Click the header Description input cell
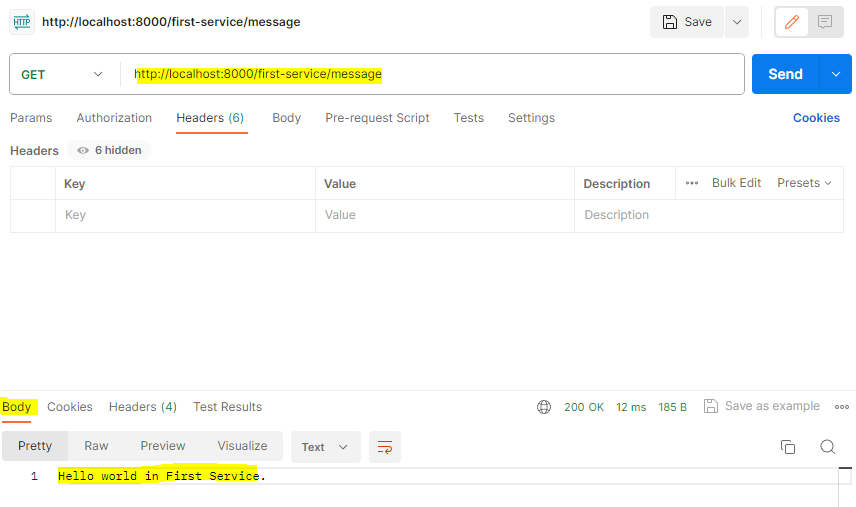The width and height of the screenshot is (856, 507). [x=709, y=216]
